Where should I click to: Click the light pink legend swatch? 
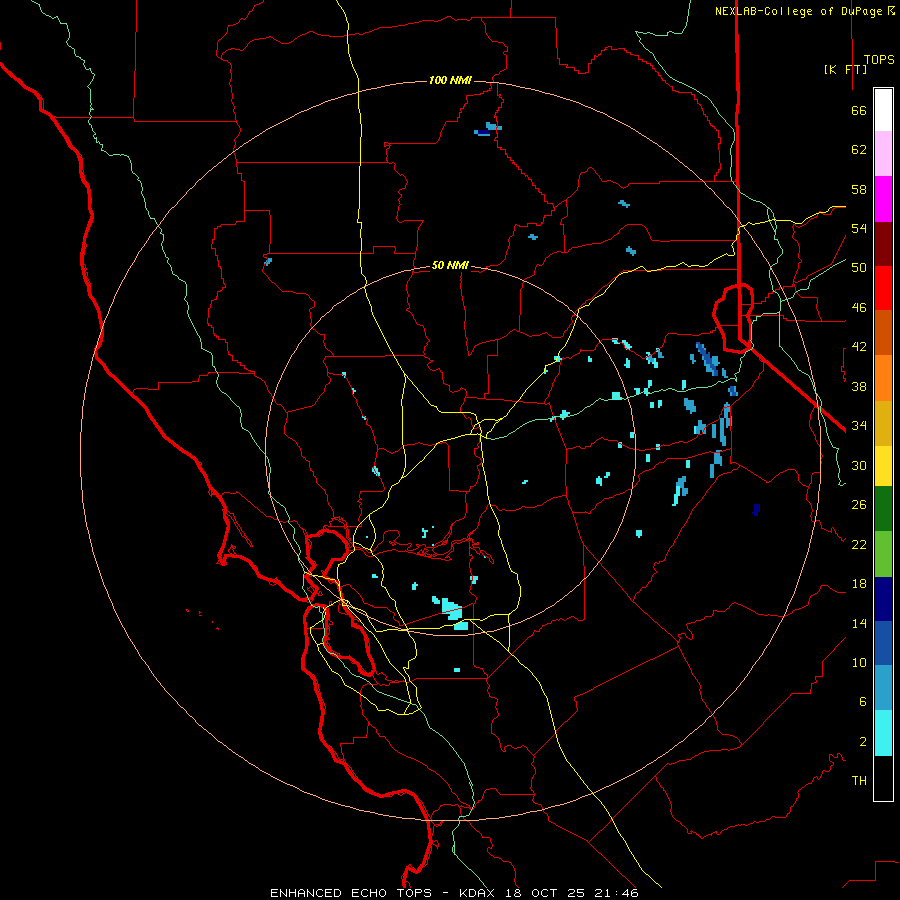[883, 154]
